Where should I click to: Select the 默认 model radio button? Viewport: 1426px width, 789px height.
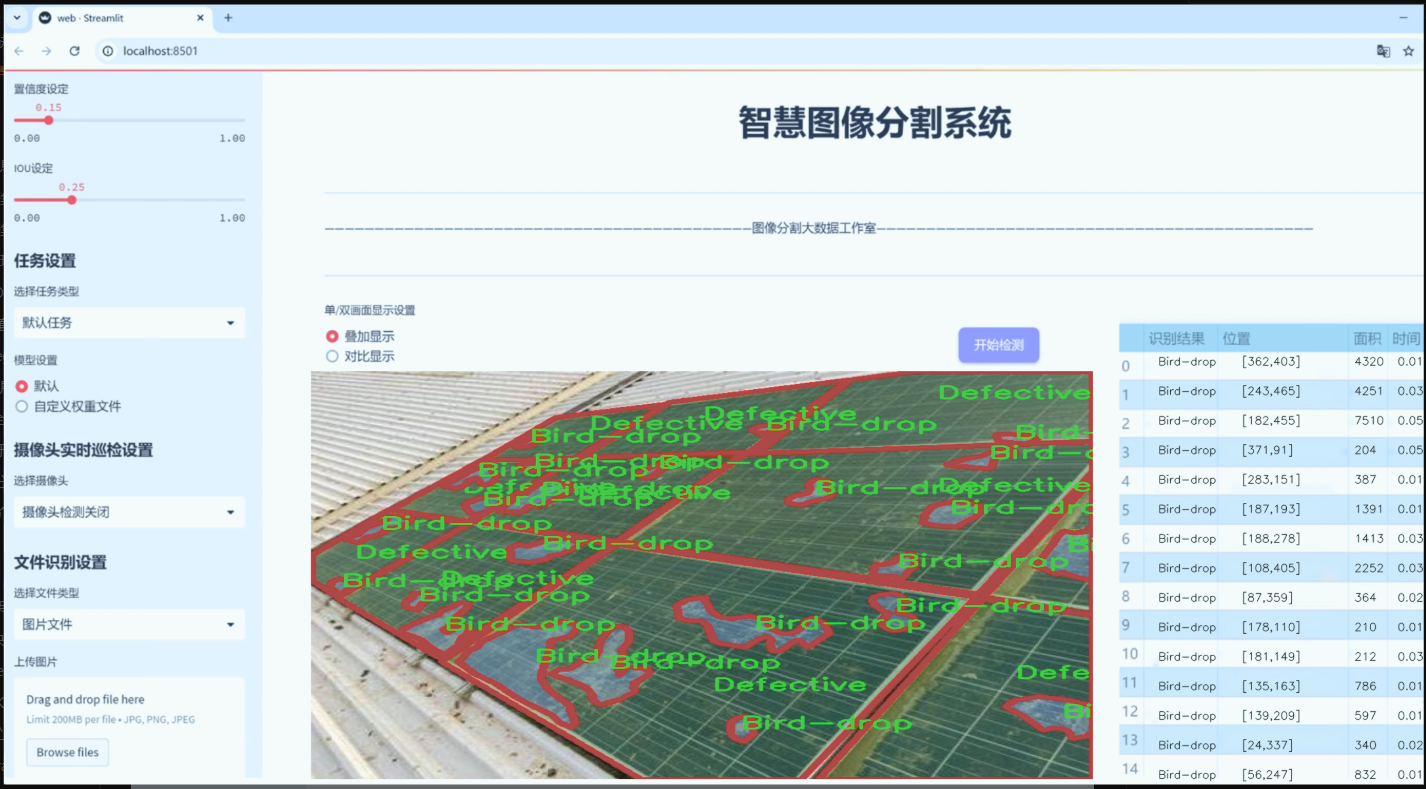pos(21,386)
